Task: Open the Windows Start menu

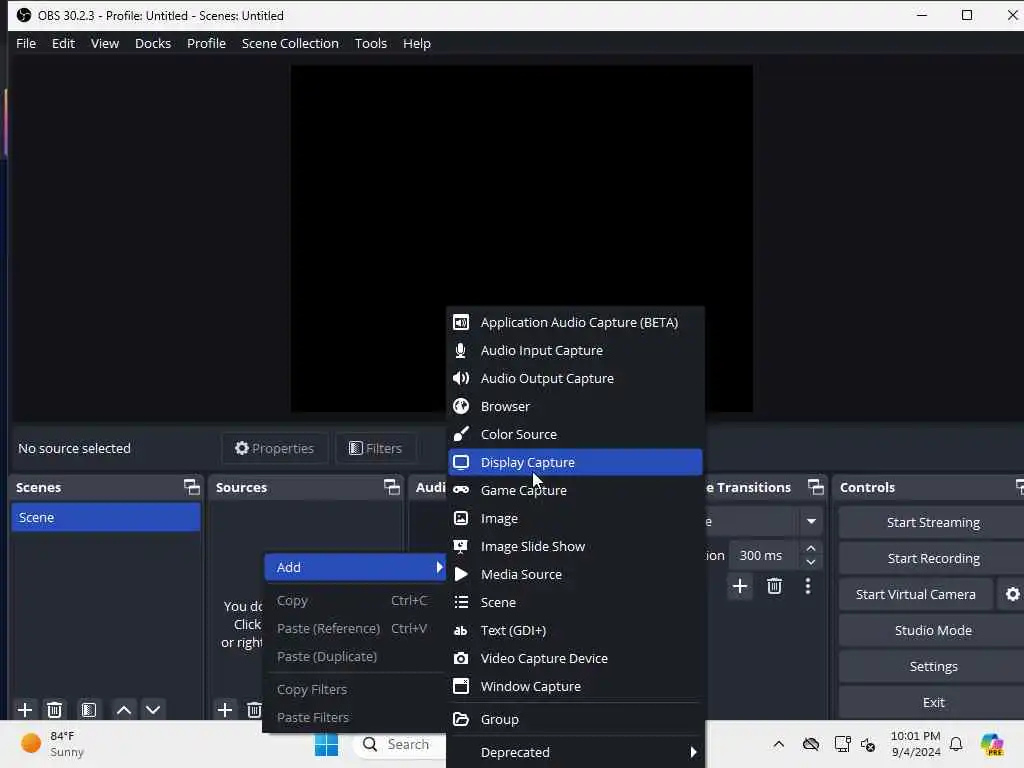Action: pyautogui.click(x=327, y=744)
